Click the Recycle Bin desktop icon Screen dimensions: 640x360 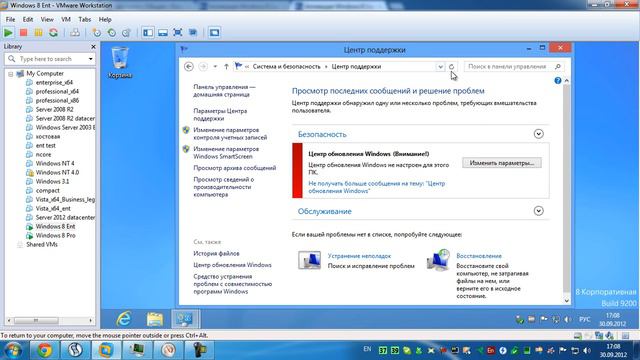[120, 62]
